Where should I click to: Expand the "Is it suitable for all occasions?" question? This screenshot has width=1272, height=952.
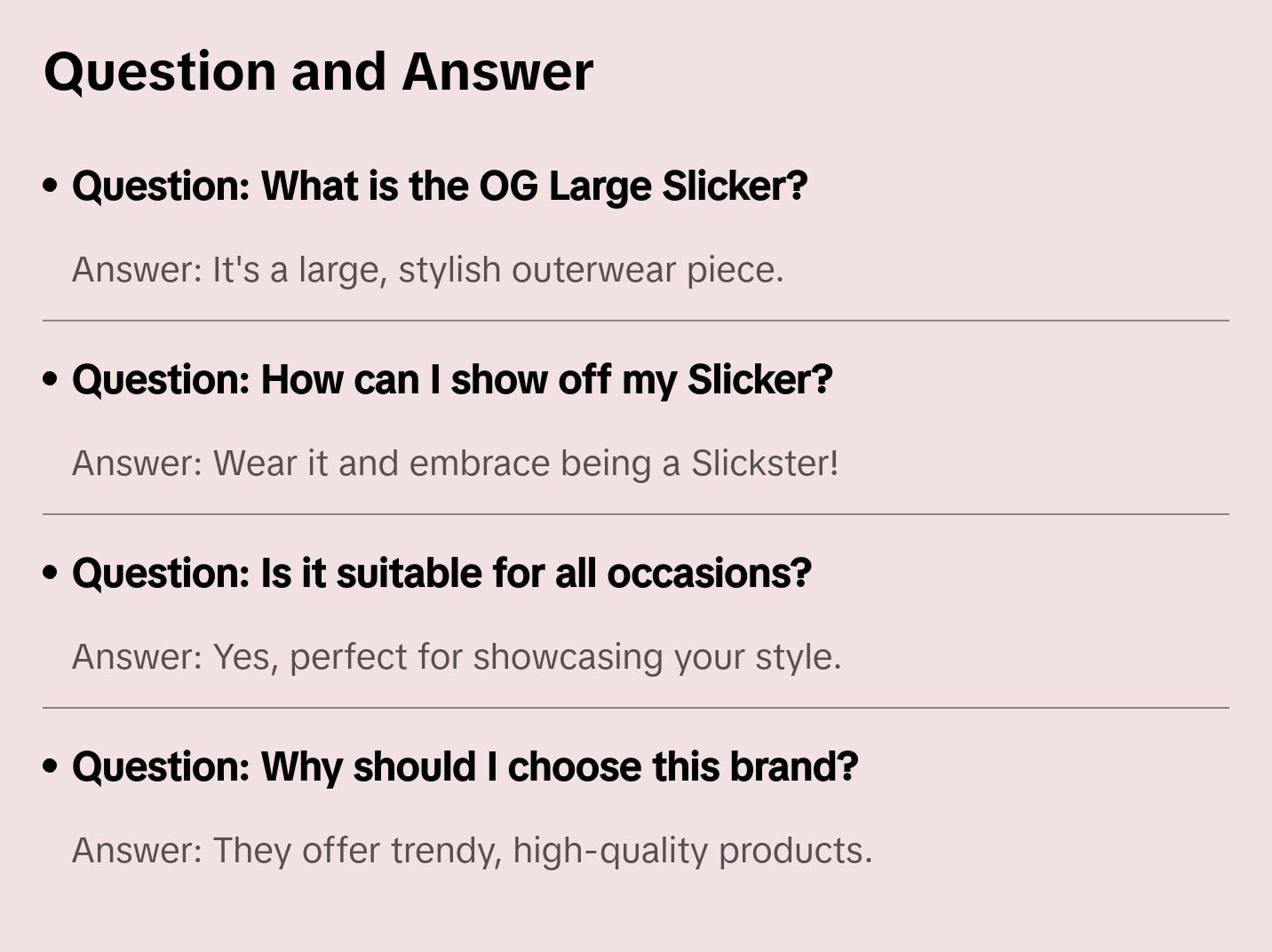click(441, 574)
